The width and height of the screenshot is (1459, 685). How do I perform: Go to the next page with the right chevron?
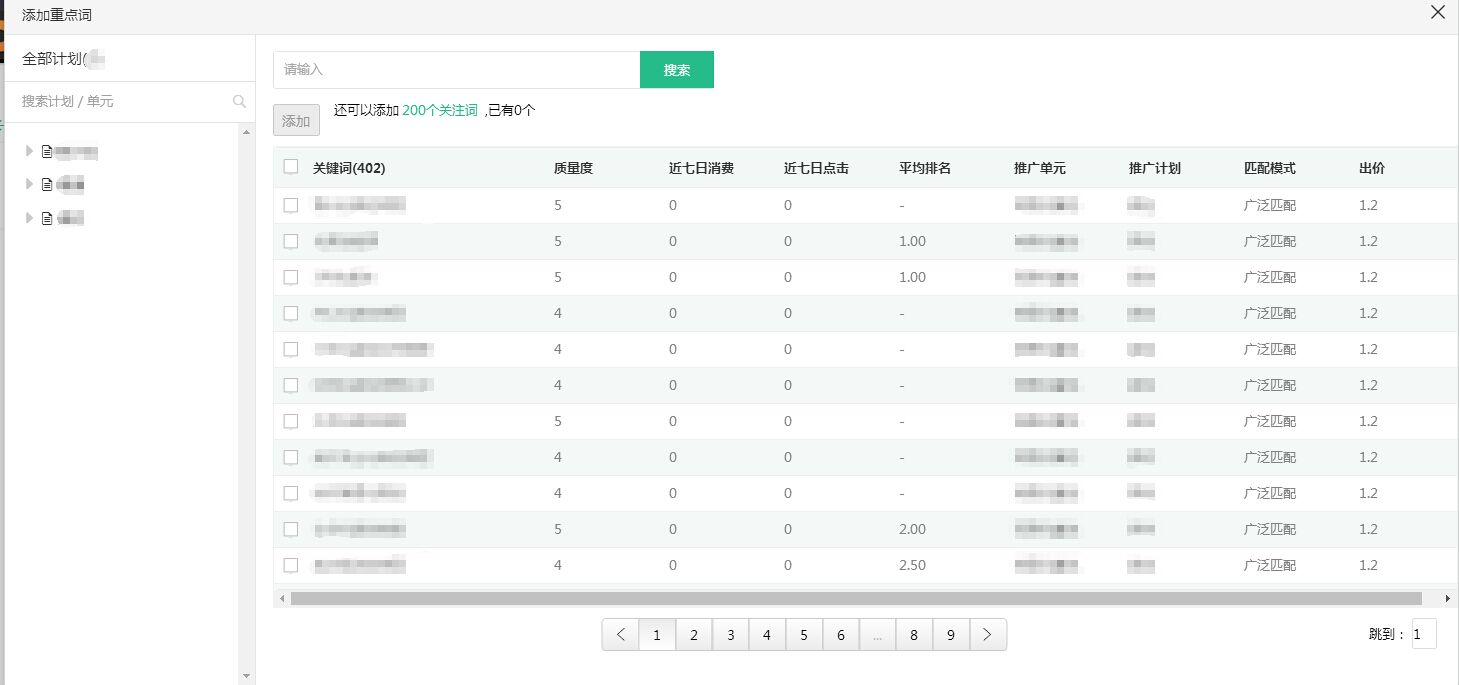tap(988, 635)
